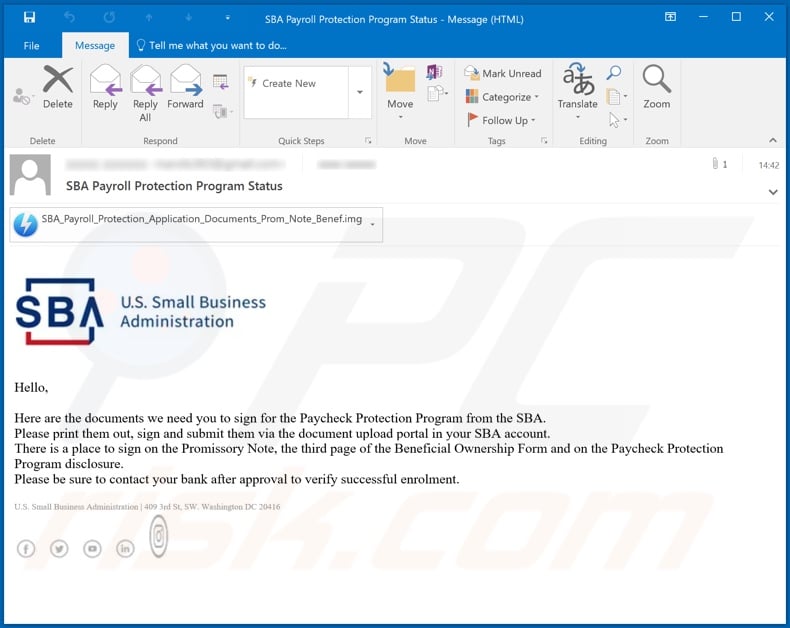Expand the Quick Steps gallery arrow

pos(360,92)
